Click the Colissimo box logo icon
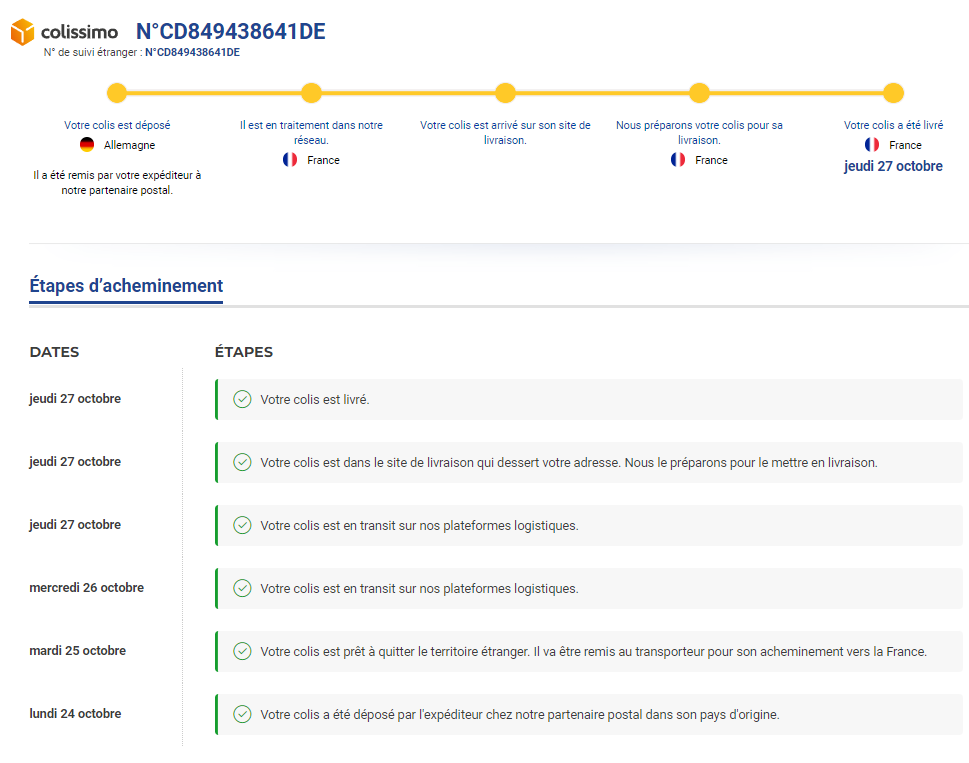 [23, 32]
